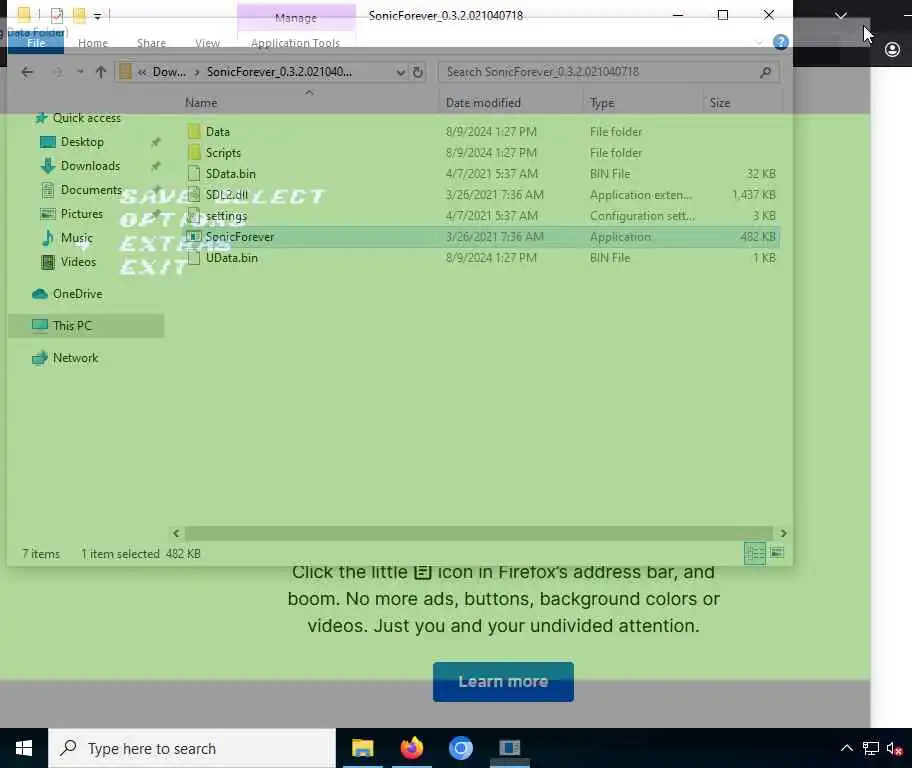The image size is (912, 768).
Task: Click the New folder quick access icon
Action: coord(79,15)
